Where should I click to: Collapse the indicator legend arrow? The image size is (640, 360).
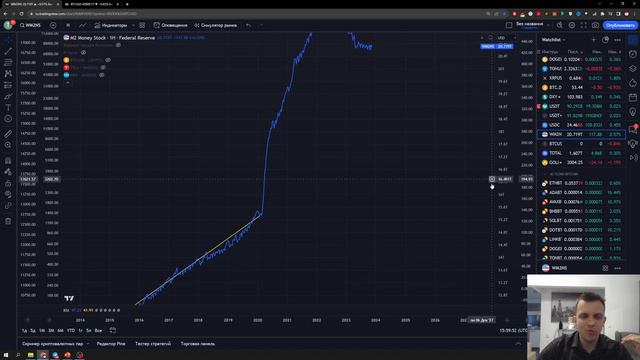click(x=68, y=83)
